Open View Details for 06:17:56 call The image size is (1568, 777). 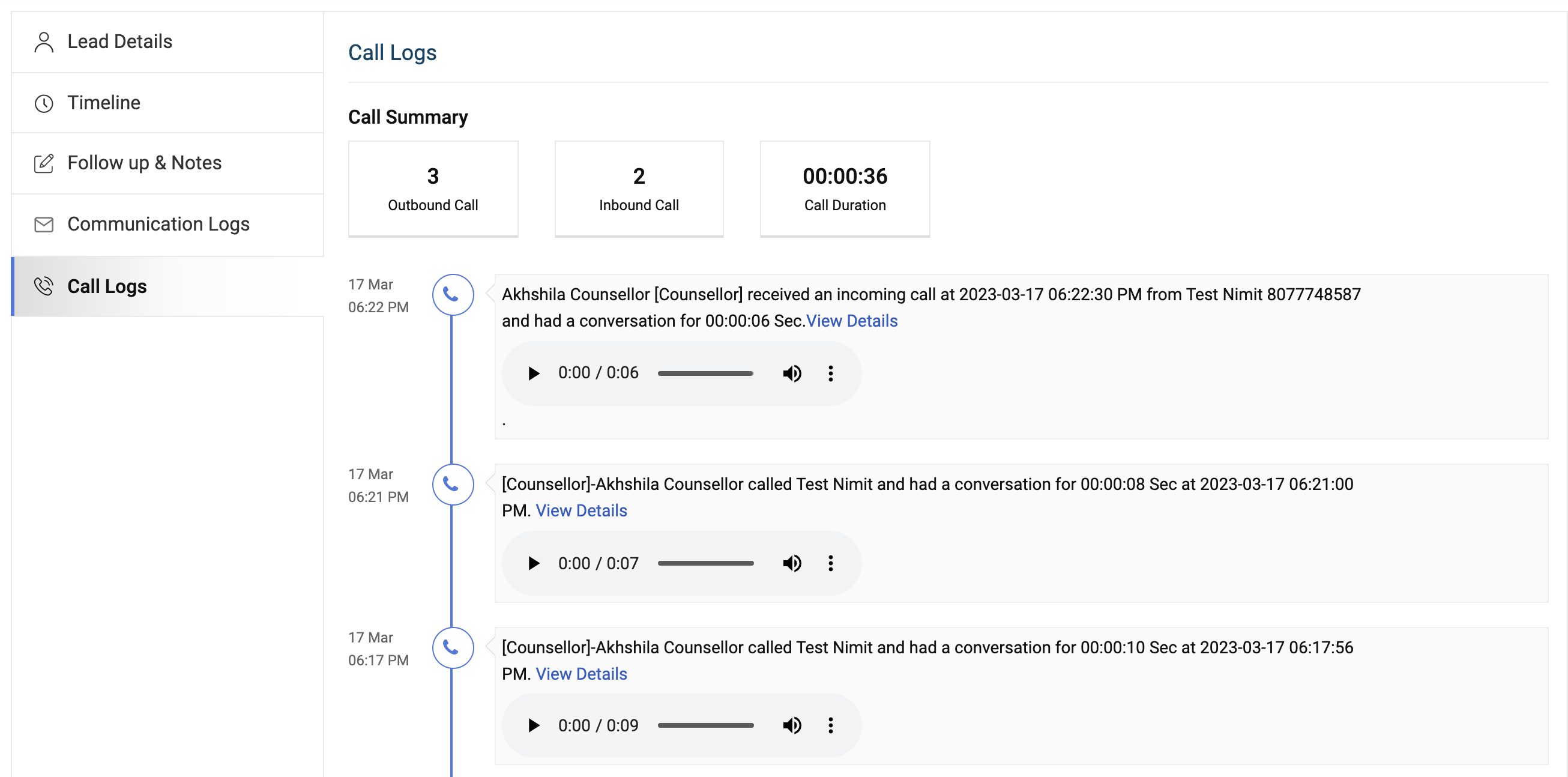point(581,674)
